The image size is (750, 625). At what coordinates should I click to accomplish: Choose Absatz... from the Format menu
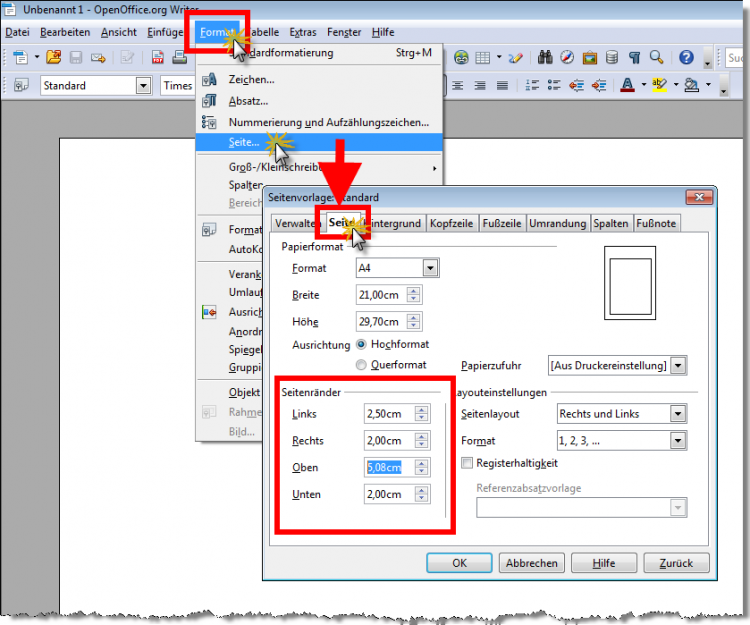[248, 101]
